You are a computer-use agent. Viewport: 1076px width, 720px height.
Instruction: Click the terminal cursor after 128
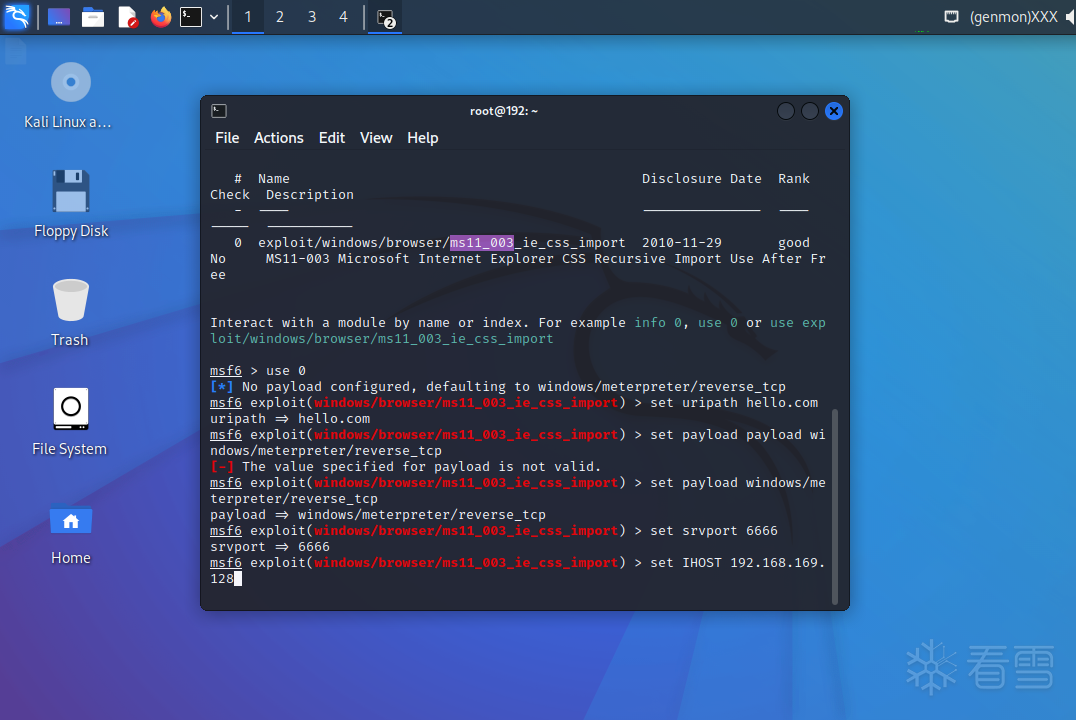[x=238, y=579]
